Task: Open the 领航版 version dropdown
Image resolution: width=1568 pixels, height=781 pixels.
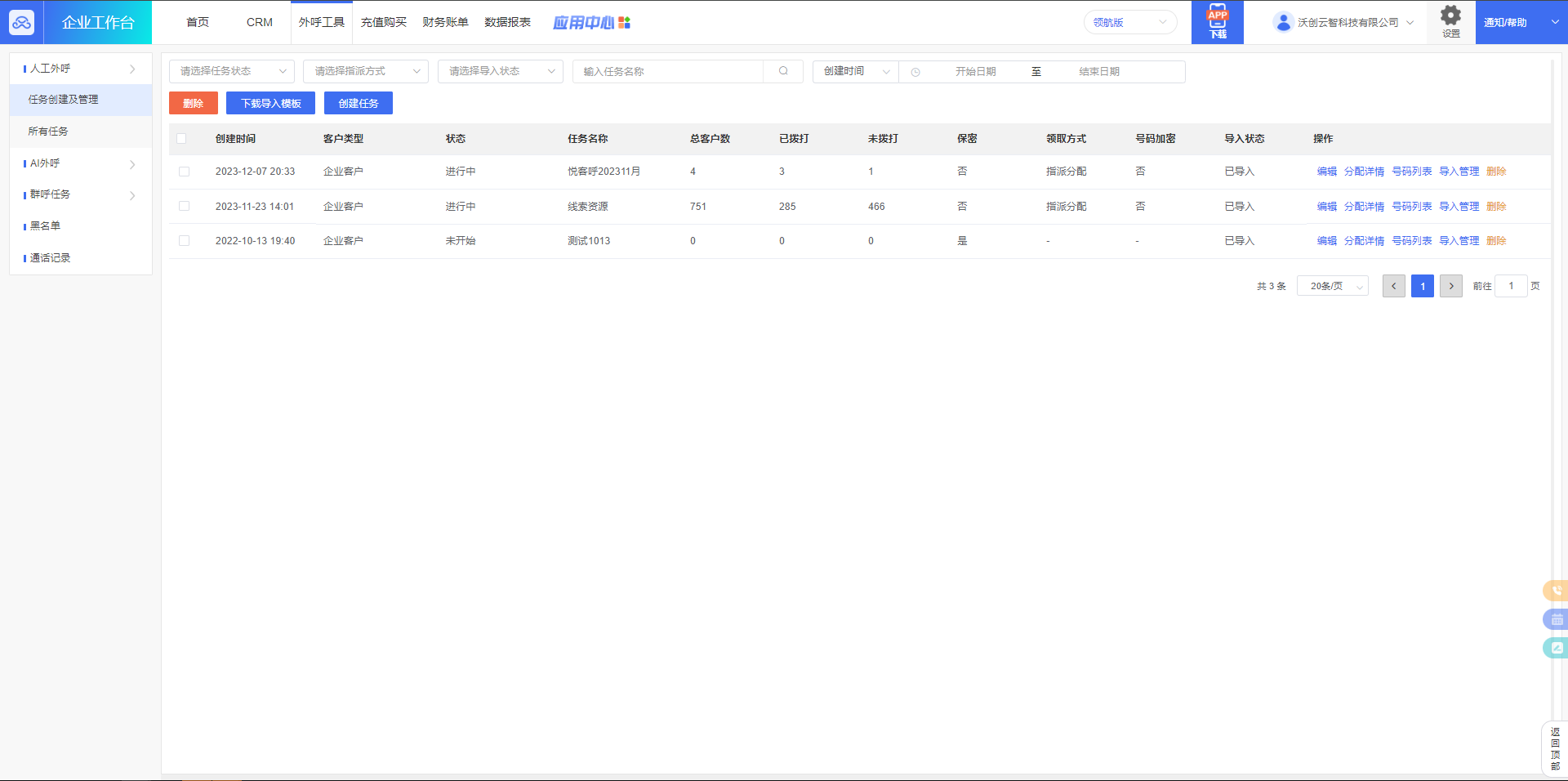Action: point(1130,22)
